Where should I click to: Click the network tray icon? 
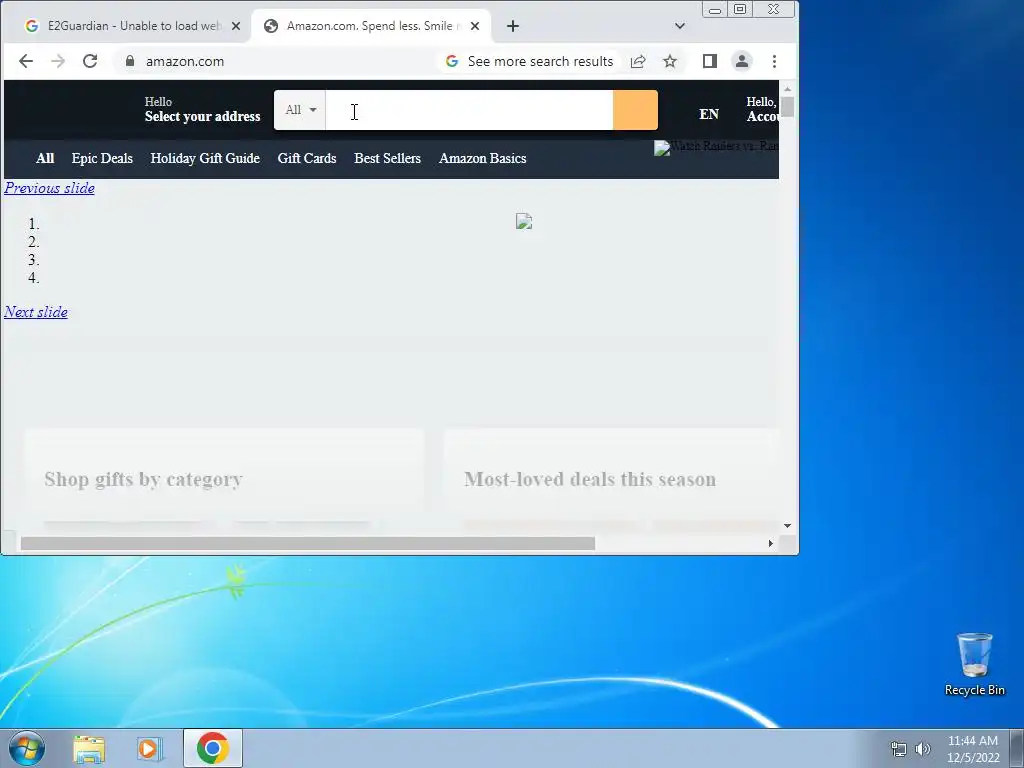click(899, 749)
